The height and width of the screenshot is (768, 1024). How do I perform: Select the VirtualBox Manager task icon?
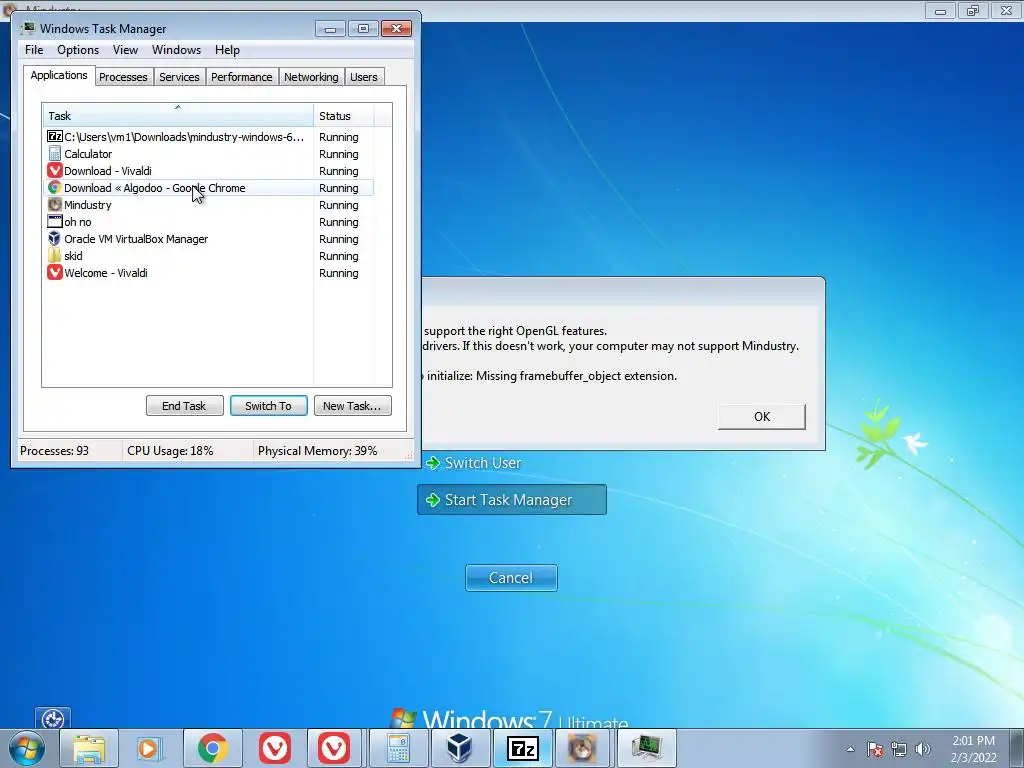55,238
